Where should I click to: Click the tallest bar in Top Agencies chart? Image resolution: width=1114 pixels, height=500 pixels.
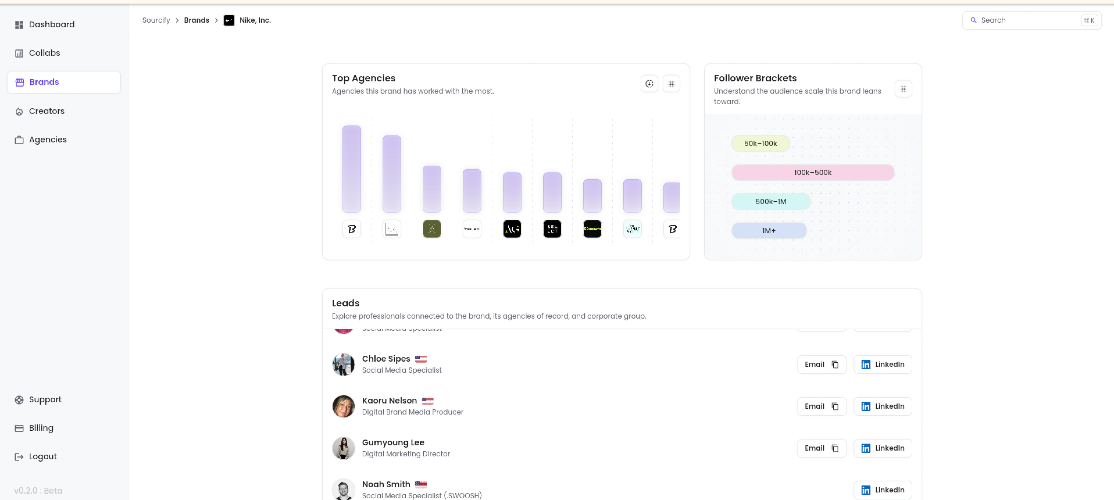pos(352,169)
